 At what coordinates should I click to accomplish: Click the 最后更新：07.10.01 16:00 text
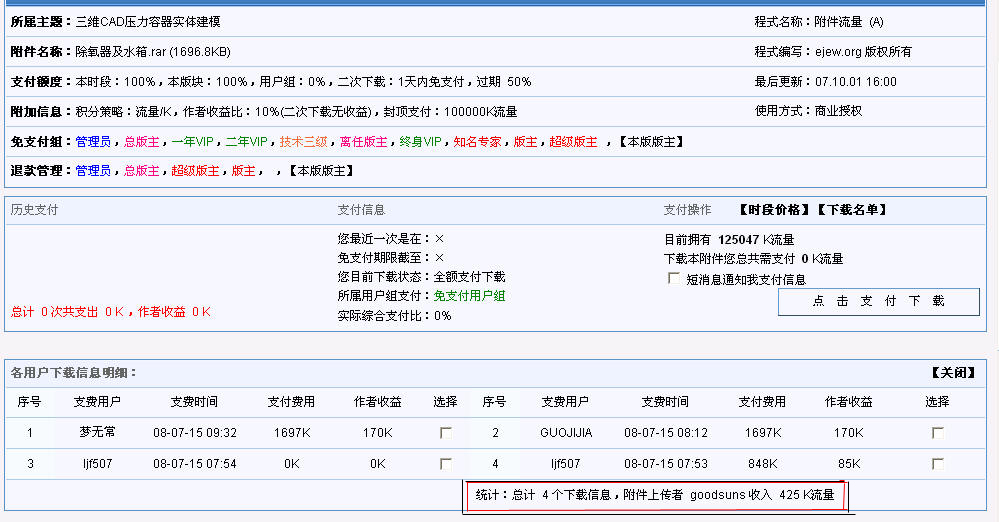point(826,82)
